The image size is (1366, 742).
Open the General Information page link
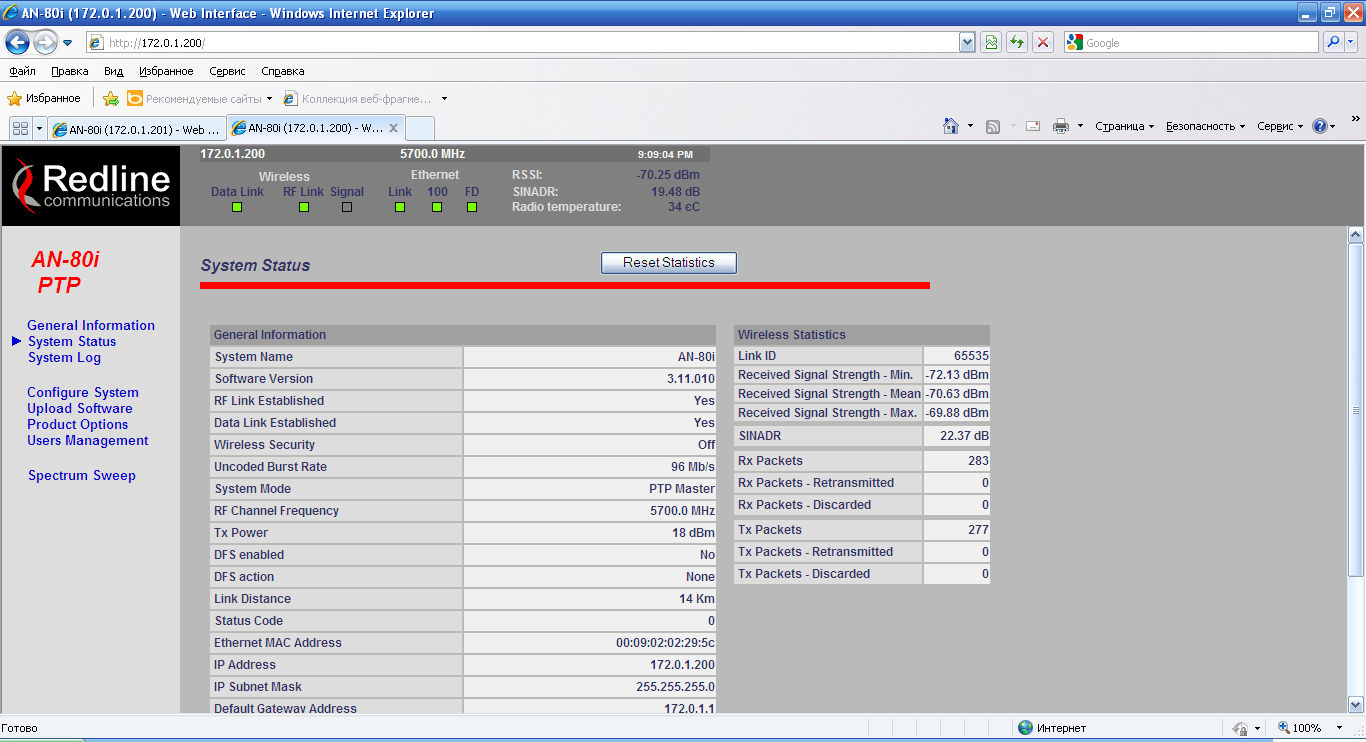point(91,325)
